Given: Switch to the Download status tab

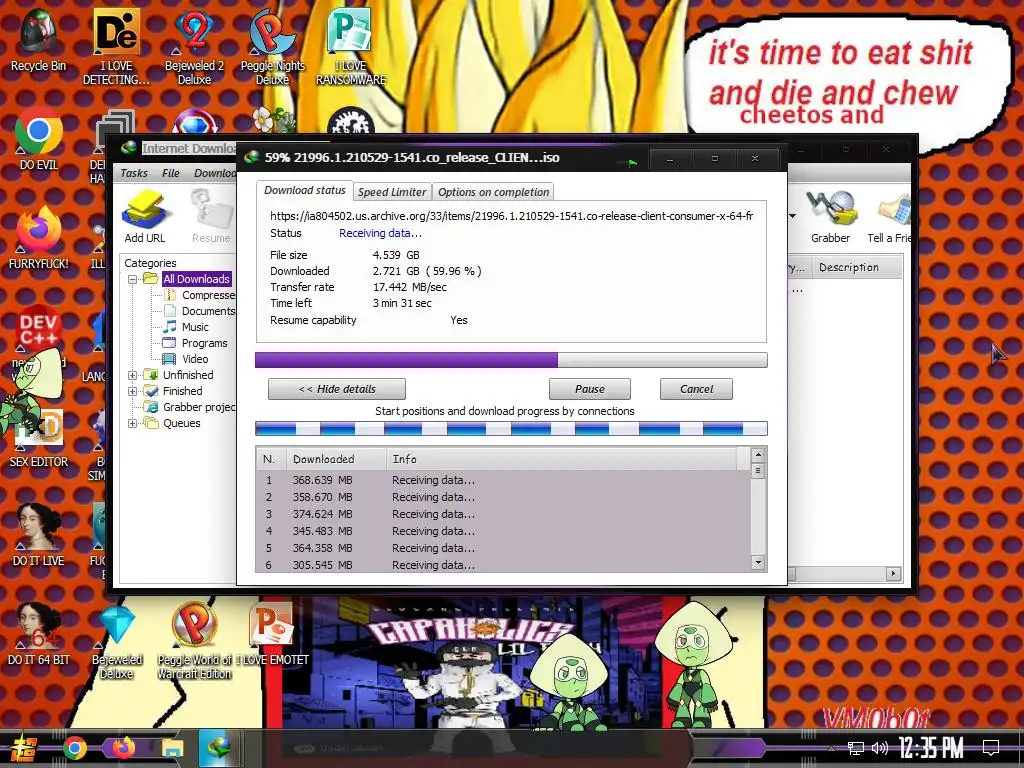Looking at the screenshot, I should point(304,190).
